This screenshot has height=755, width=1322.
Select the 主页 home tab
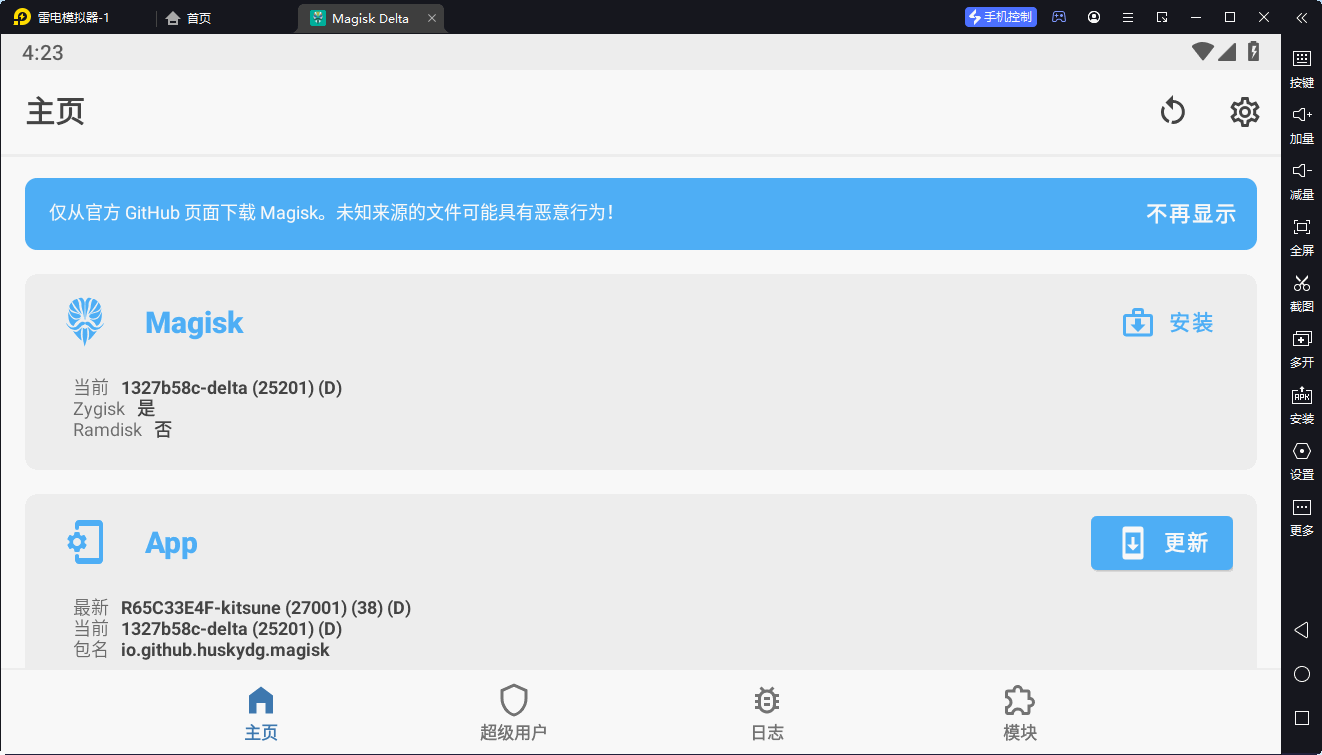261,712
